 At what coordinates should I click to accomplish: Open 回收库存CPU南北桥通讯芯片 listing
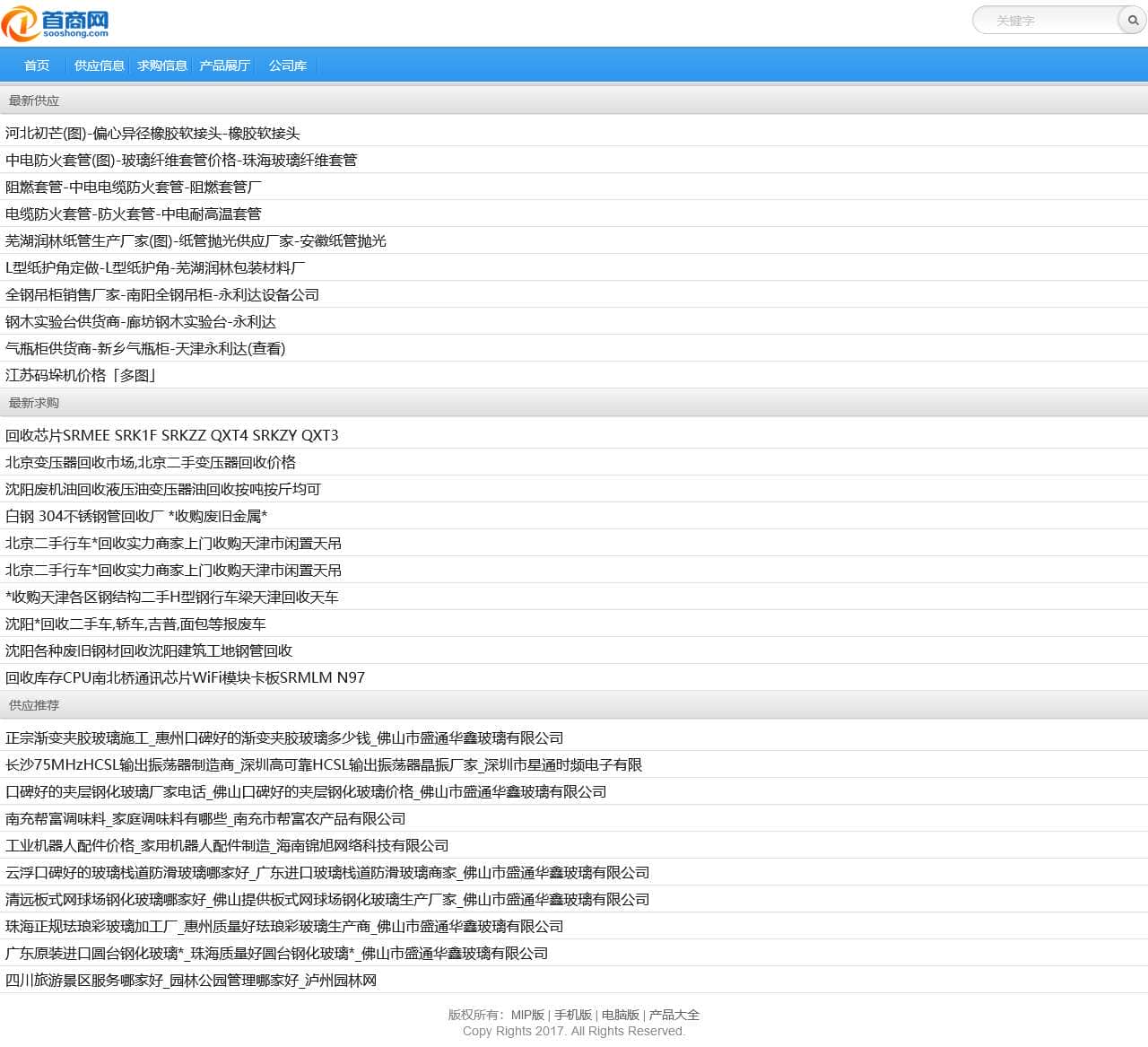click(x=186, y=677)
